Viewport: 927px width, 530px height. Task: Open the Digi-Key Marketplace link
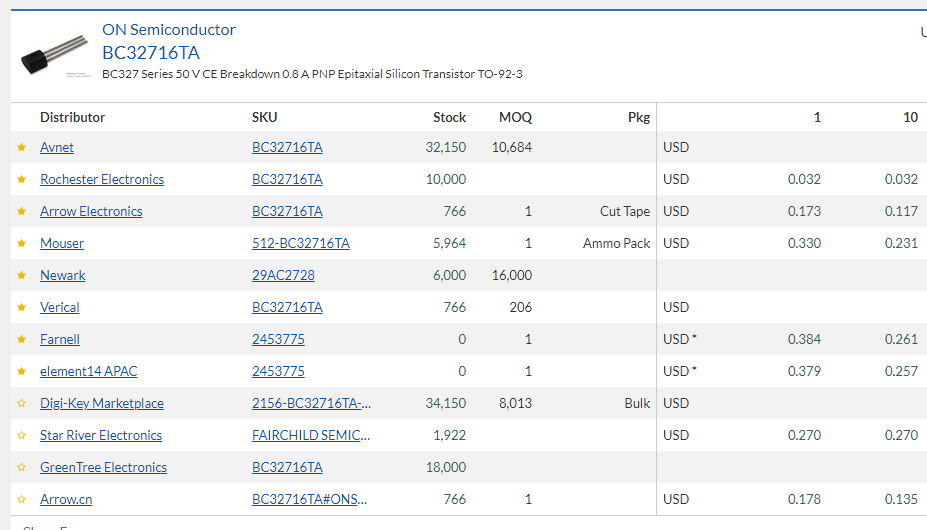pyautogui.click(x=102, y=403)
